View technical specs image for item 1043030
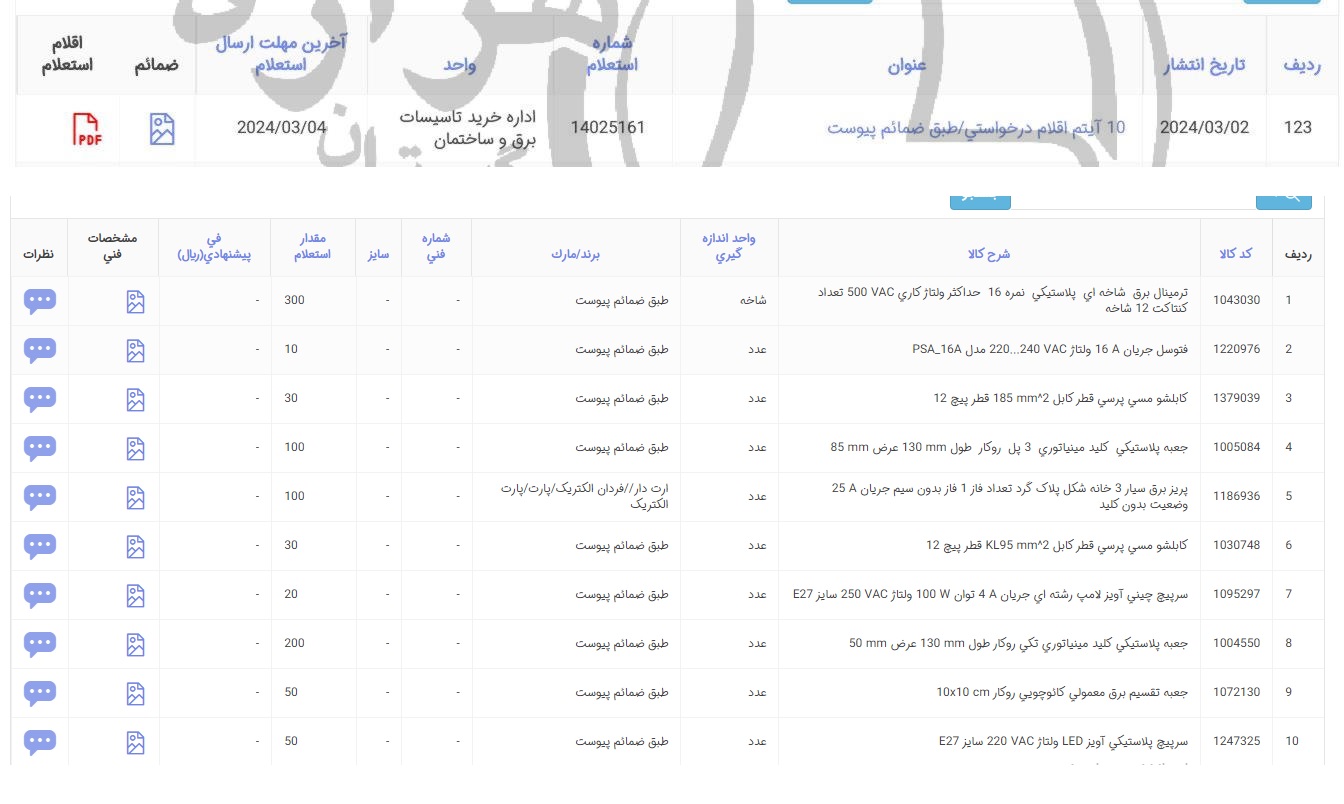1344x804 pixels. click(136, 301)
